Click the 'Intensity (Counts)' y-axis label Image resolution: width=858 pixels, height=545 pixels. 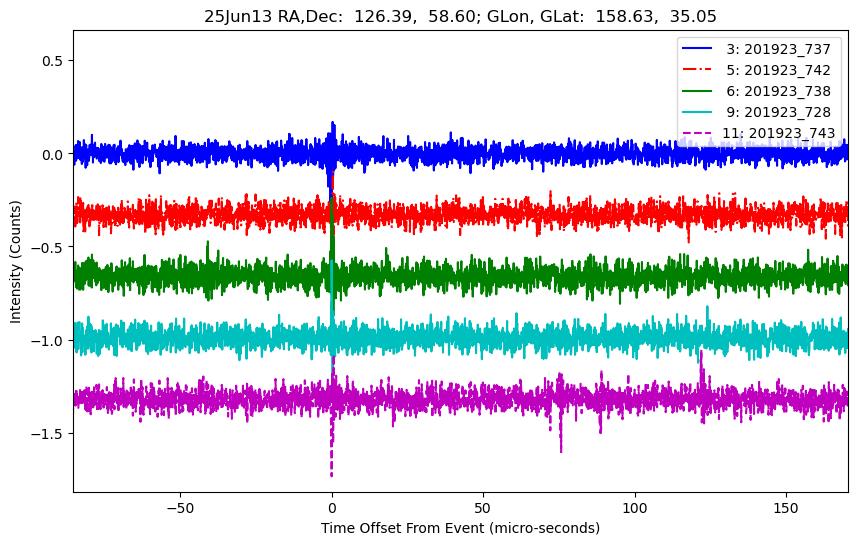15,262
